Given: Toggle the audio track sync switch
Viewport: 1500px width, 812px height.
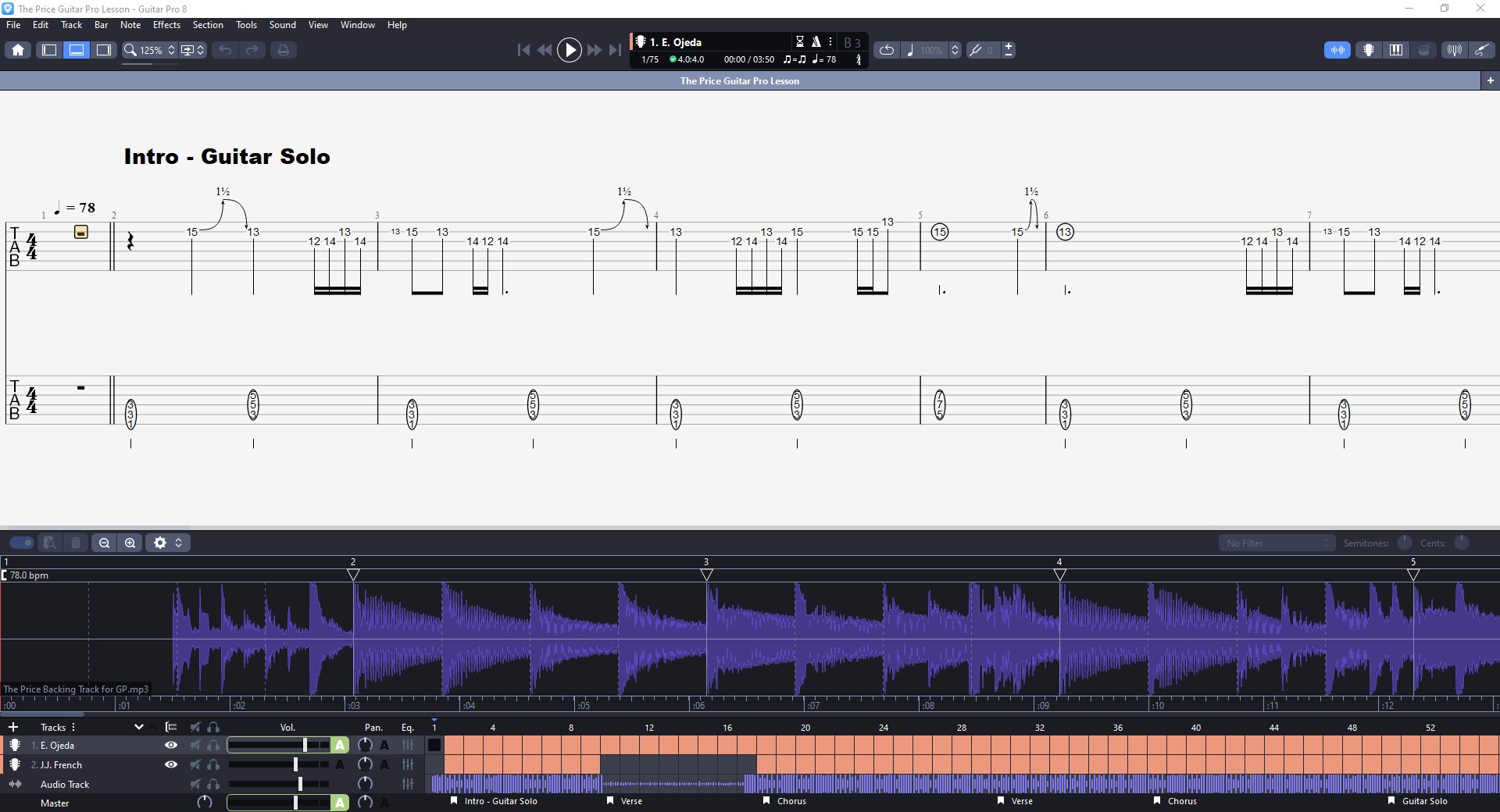Looking at the screenshot, I should 22,543.
